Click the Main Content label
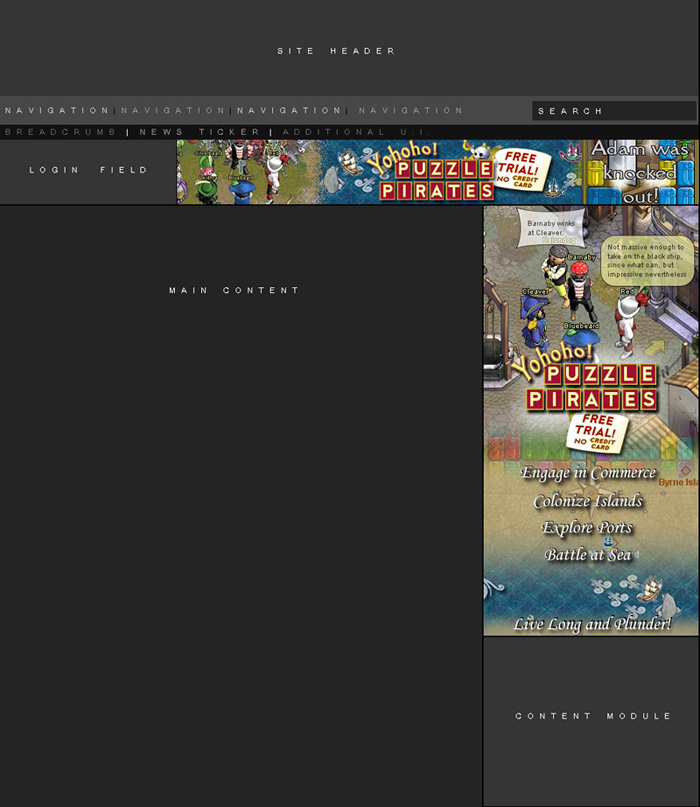The height and width of the screenshot is (807, 700). (234, 290)
